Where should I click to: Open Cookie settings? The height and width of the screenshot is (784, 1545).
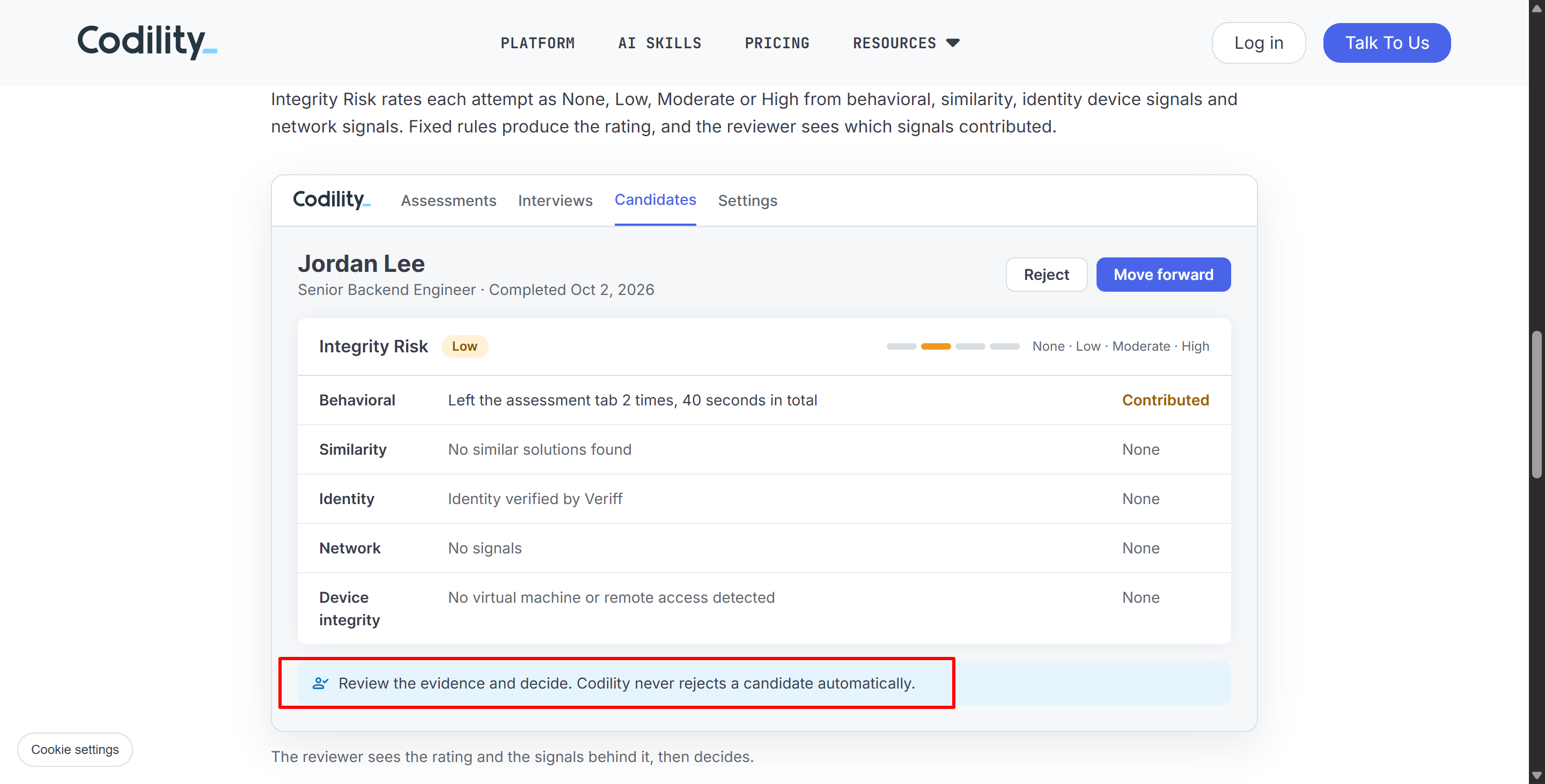75,749
